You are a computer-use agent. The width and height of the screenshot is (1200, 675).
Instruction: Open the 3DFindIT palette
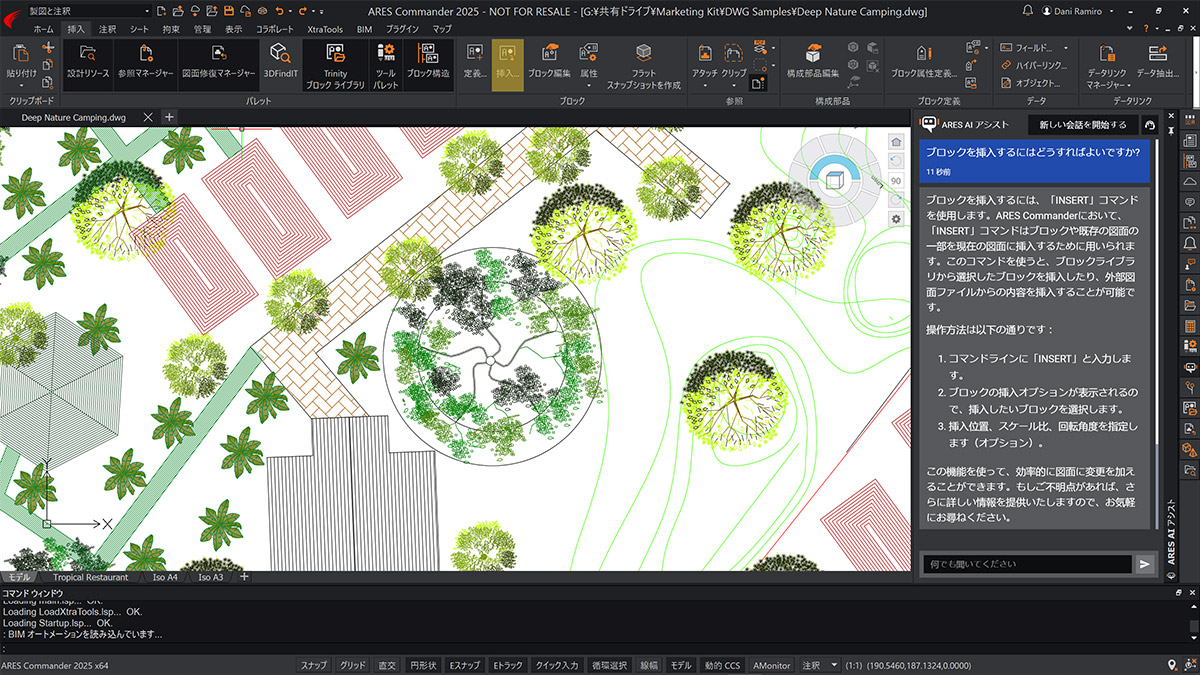coord(278,61)
